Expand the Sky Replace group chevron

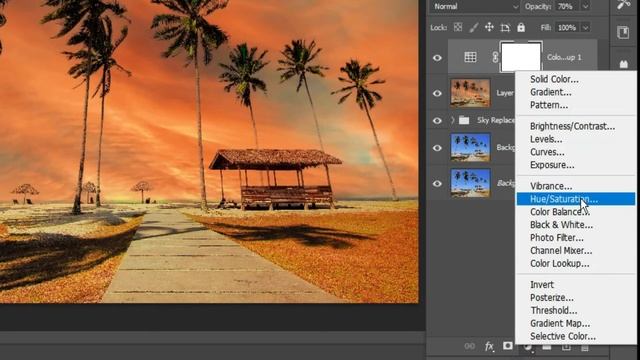tap(452, 120)
